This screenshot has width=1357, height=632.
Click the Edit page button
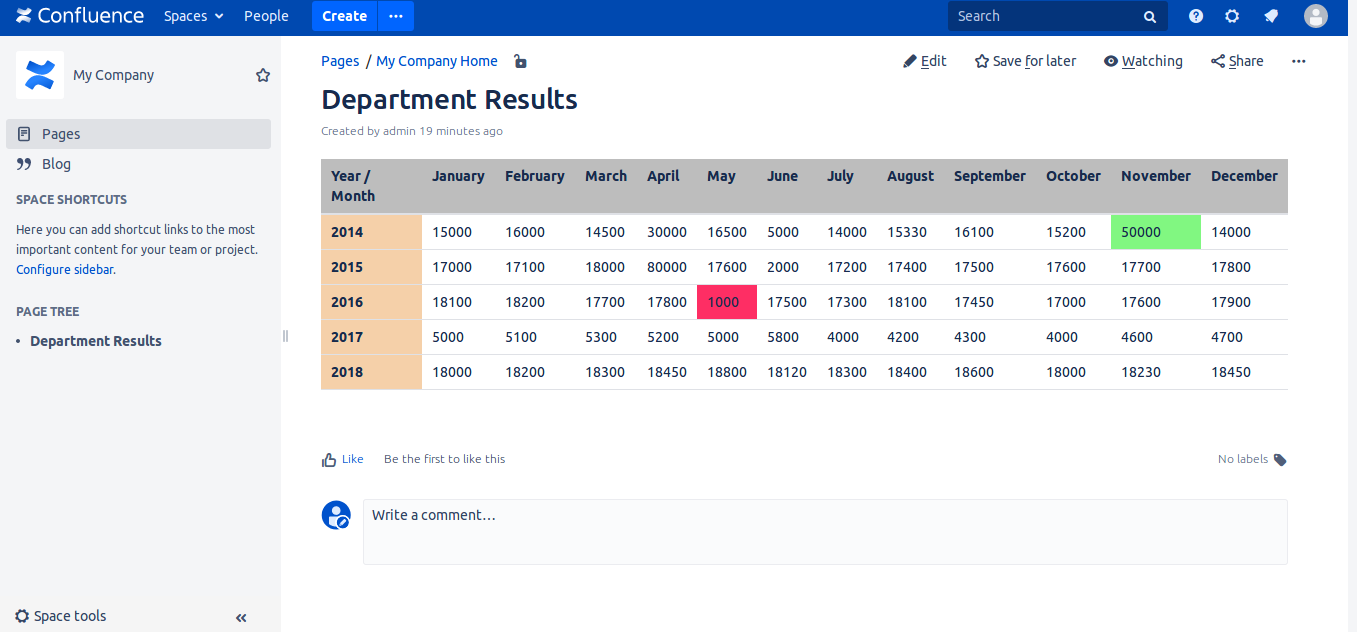[925, 61]
